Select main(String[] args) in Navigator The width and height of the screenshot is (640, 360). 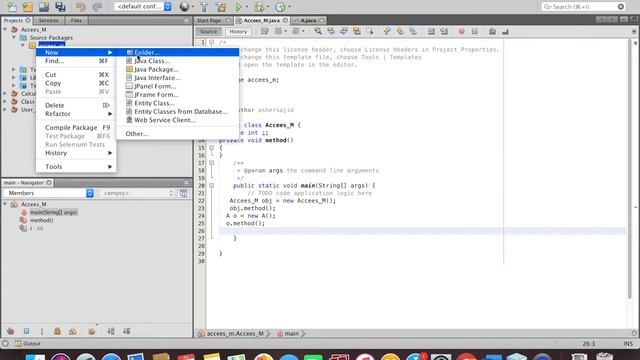[53, 212]
